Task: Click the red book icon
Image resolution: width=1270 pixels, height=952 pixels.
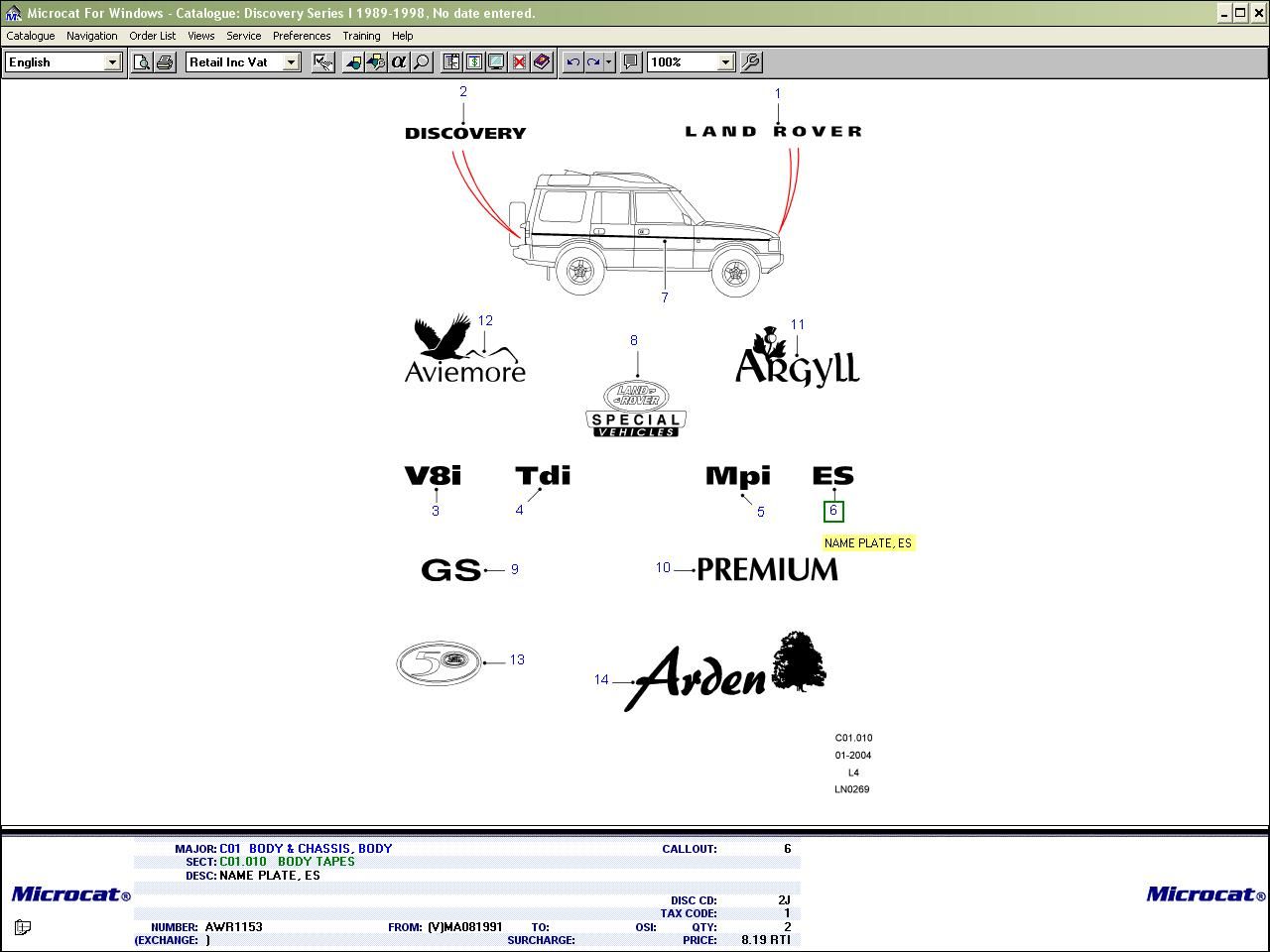Action: click(x=542, y=61)
